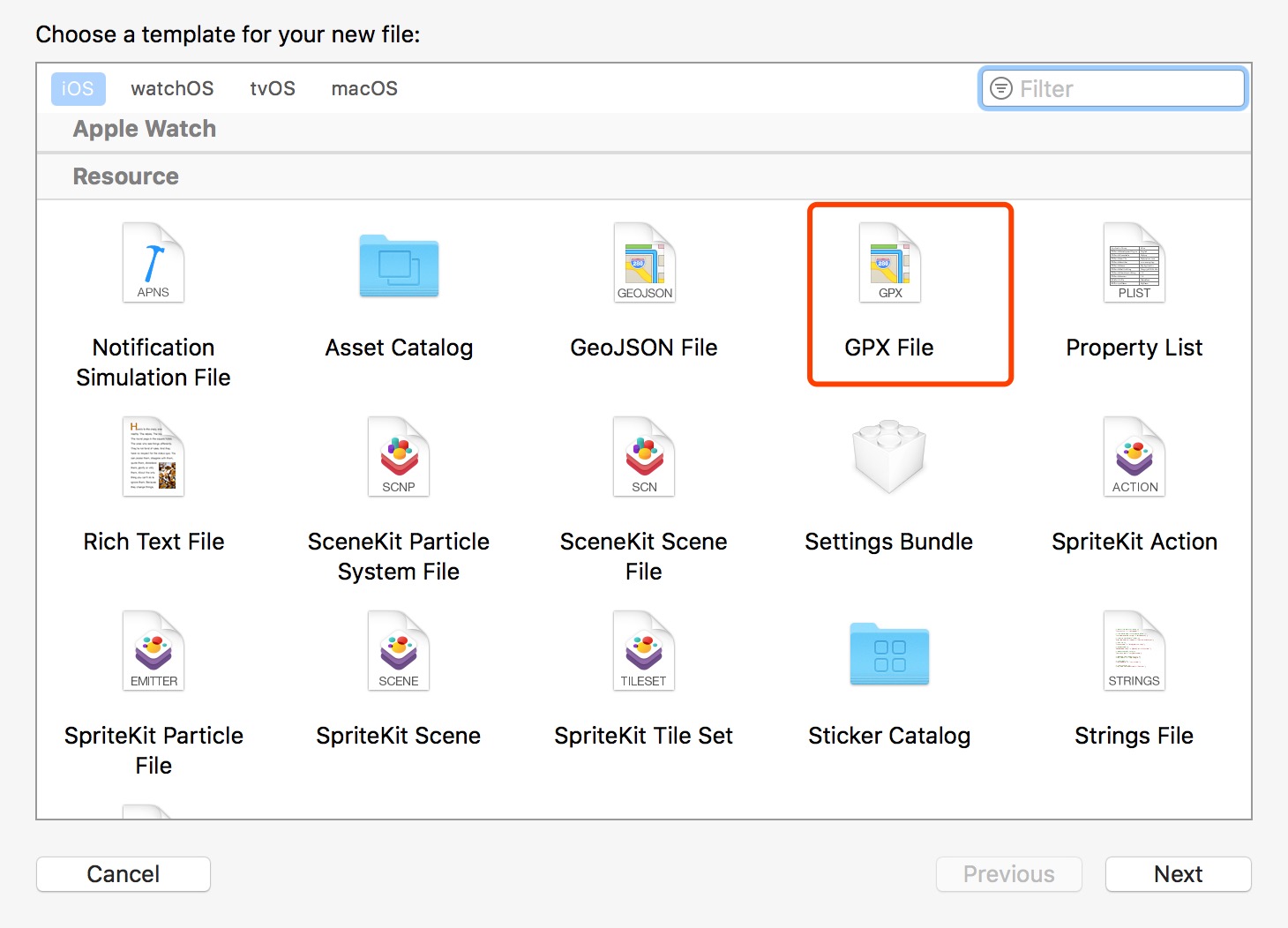Switch to the watchOS platform tab
This screenshot has height=928, width=1288.
172,89
